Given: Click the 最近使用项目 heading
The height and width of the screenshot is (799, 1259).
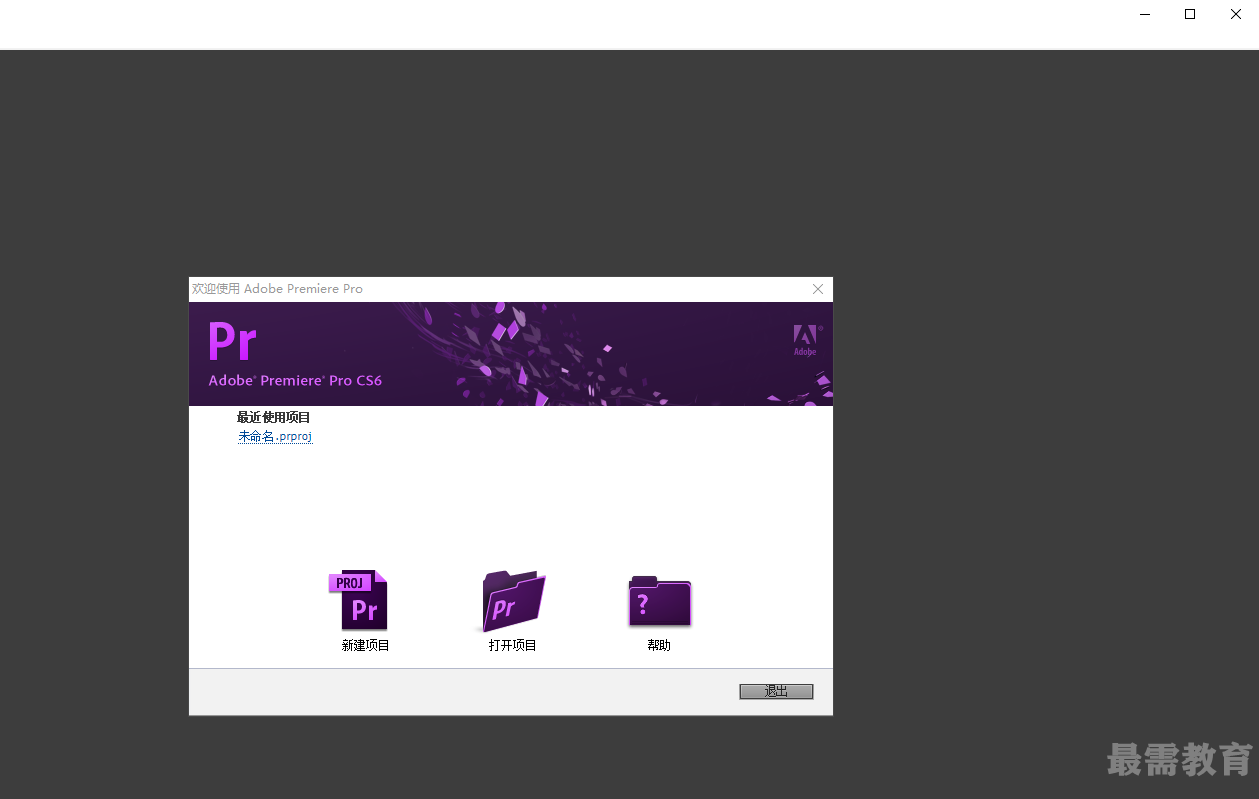Looking at the screenshot, I should pos(274,418).
